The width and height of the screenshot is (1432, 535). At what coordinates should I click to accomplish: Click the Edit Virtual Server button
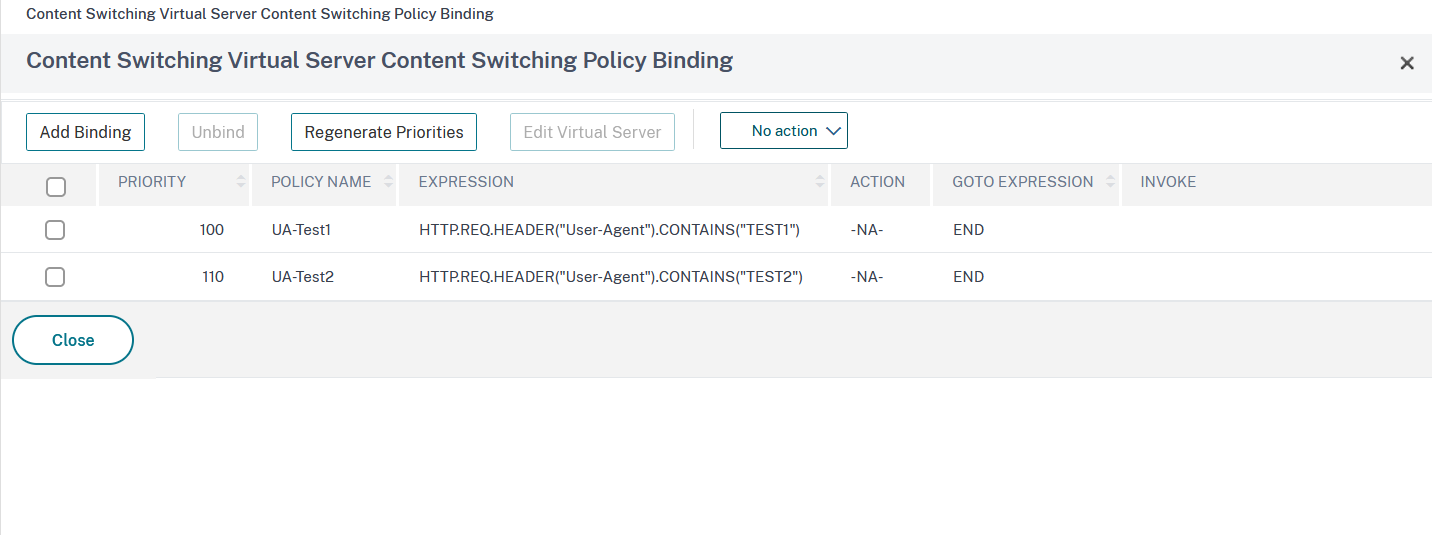coord(592,132)
